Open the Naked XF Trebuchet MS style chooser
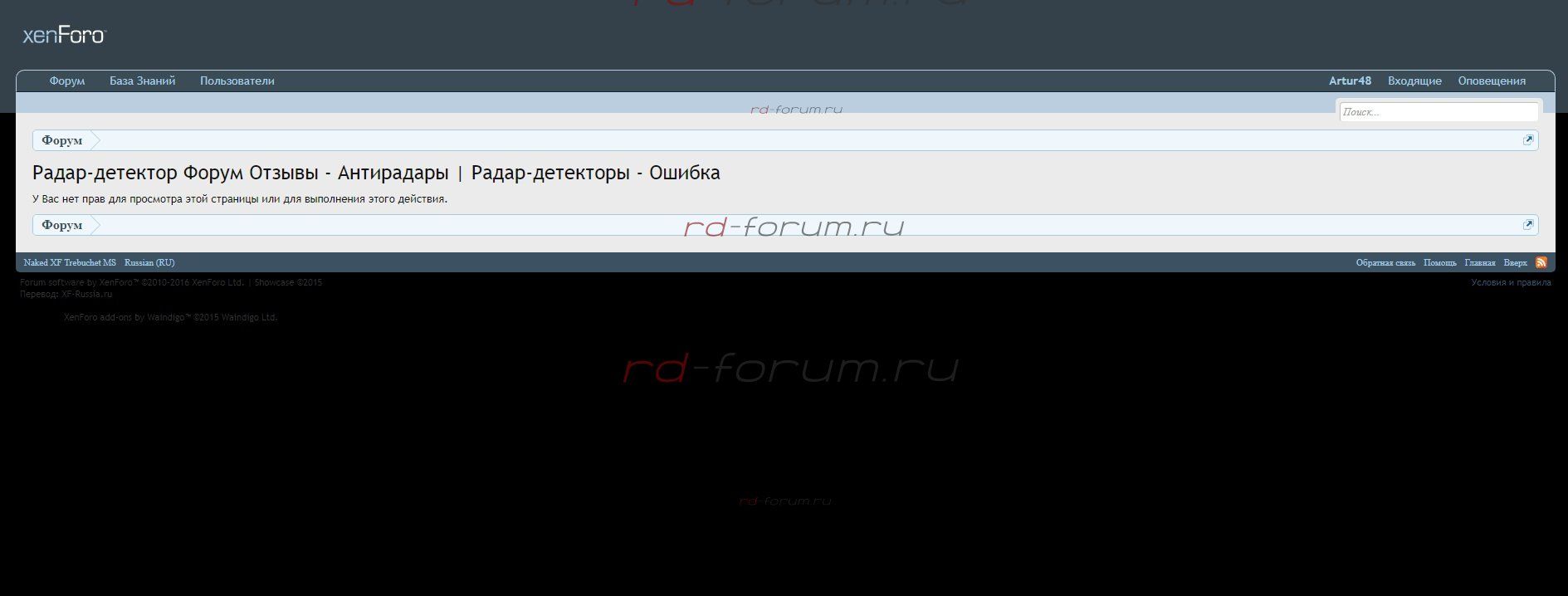The height and width of the screenshot is (596, 1568). tap(70, 262)
